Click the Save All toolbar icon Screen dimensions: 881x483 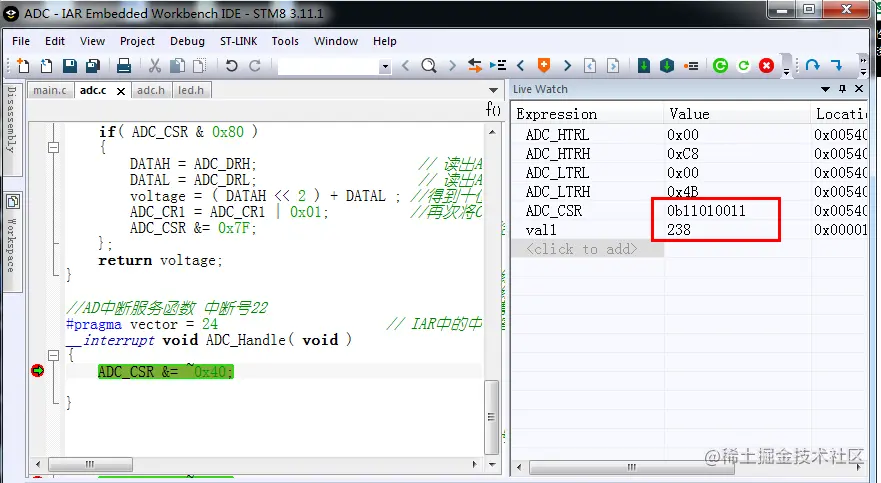click(93, 66)
